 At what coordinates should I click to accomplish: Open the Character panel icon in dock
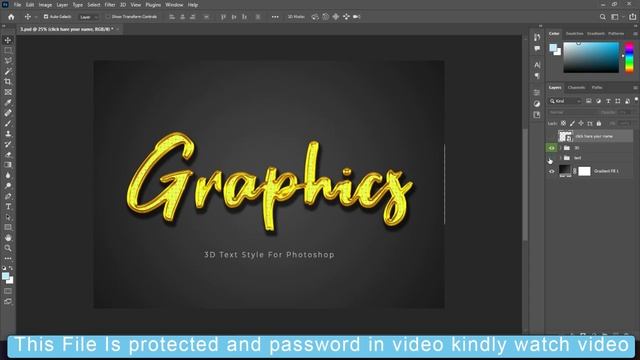[x=537, y=65]
